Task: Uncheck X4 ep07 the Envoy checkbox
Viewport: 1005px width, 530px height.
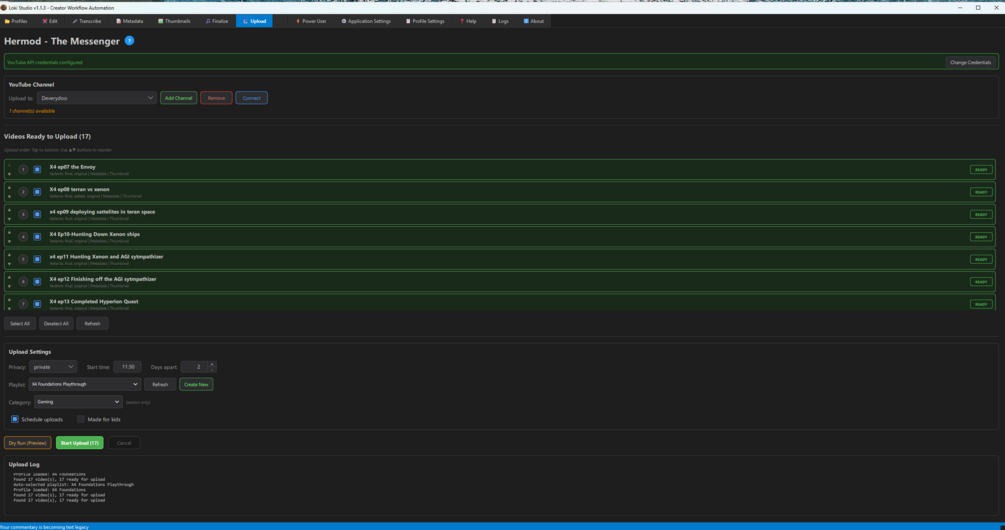Action: [x=37, y=170]
